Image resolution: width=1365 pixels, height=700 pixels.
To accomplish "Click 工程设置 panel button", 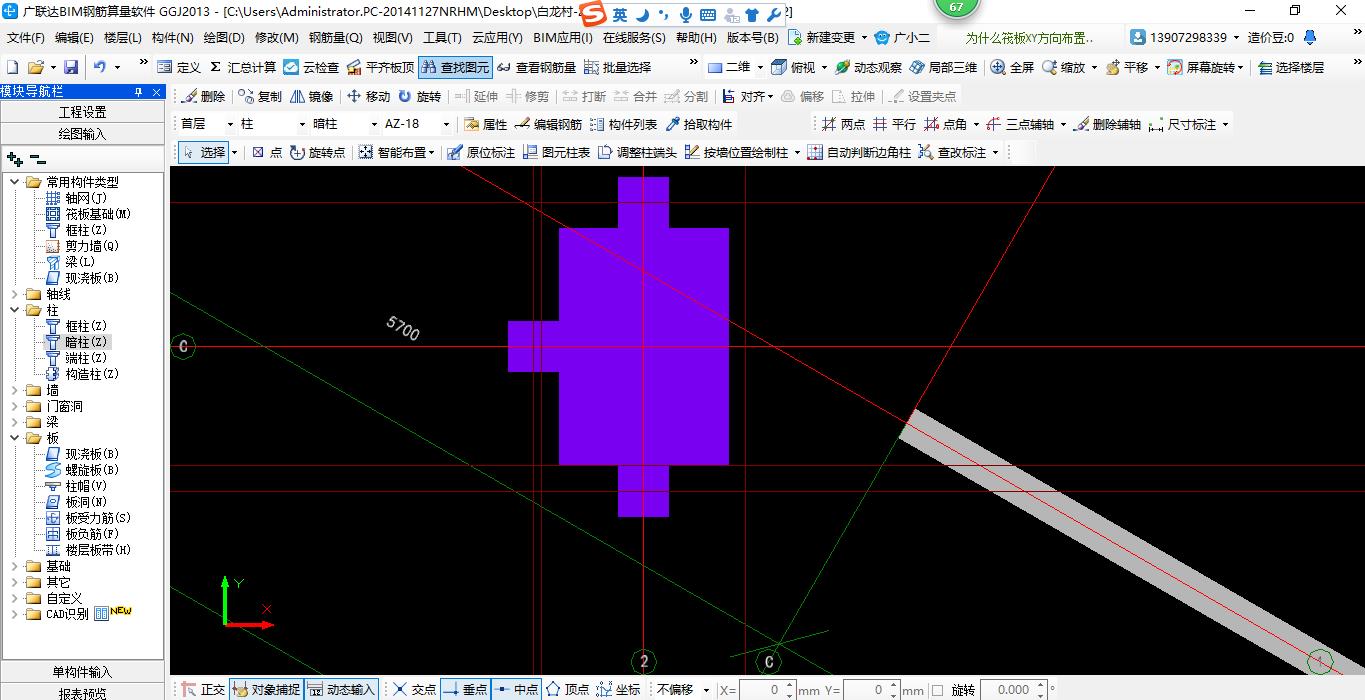I will point(82,112).
